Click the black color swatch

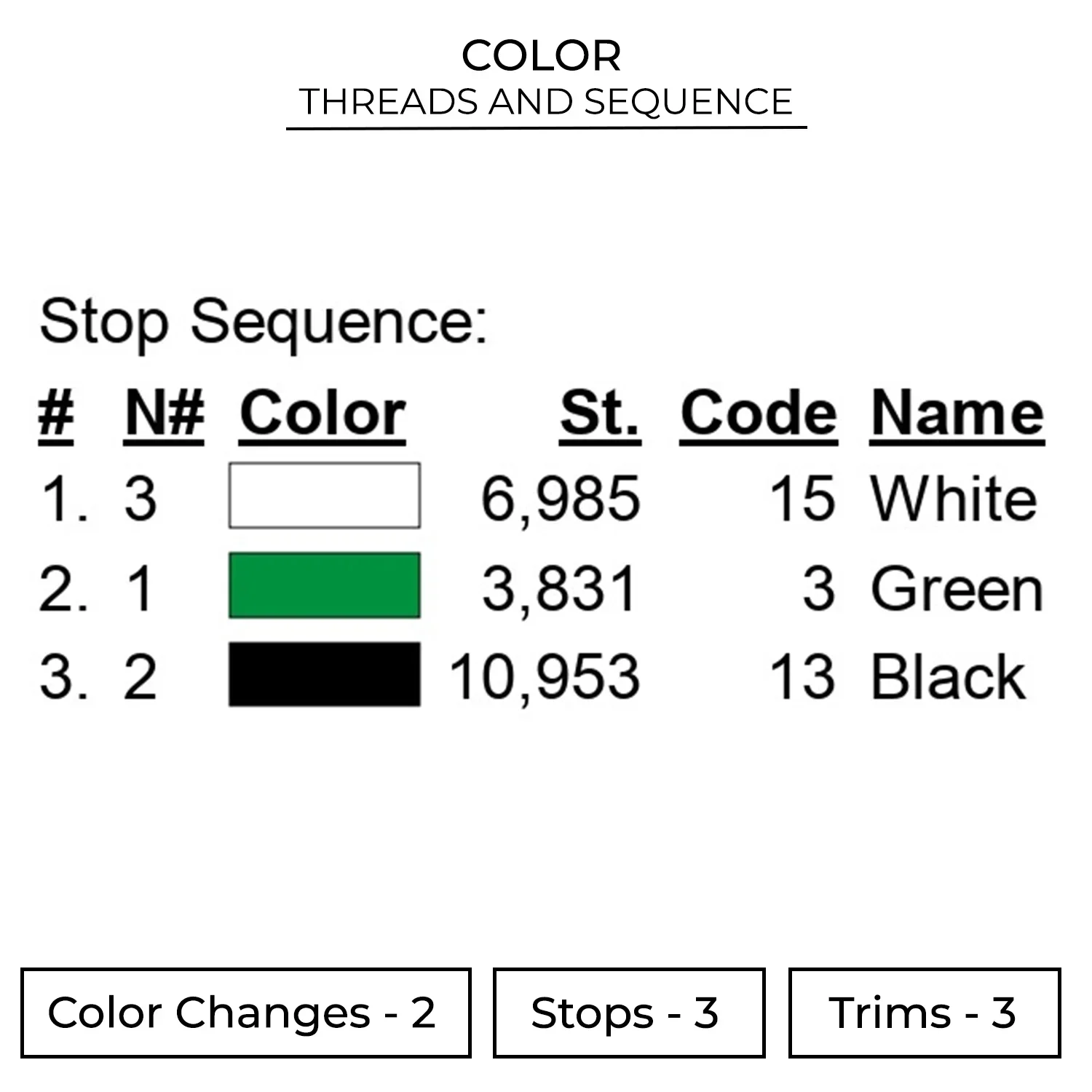[324, 674]
